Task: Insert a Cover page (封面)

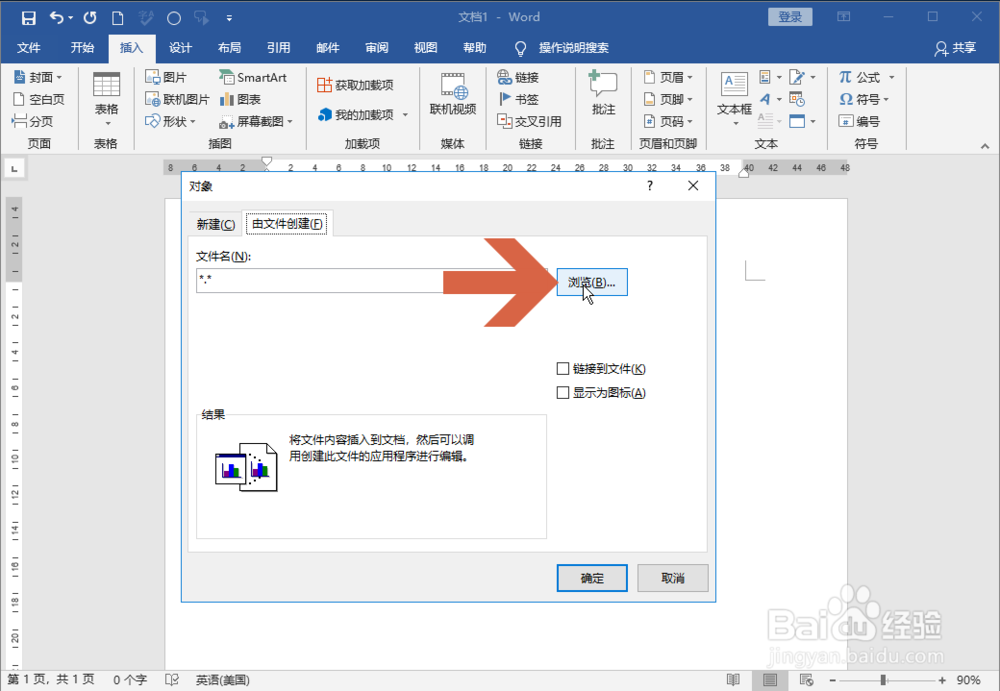Action: tap(38, 77)
